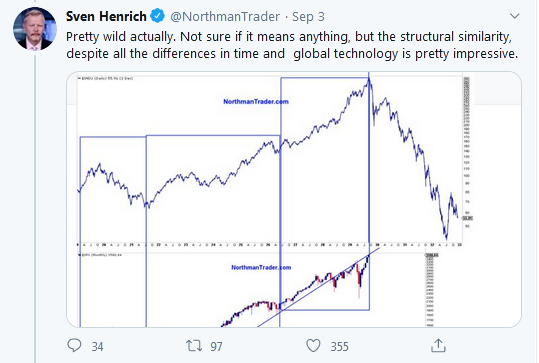Viewport: 539px width, 363px height.
Task: Open the attached chart image
Action: [294, 199]
